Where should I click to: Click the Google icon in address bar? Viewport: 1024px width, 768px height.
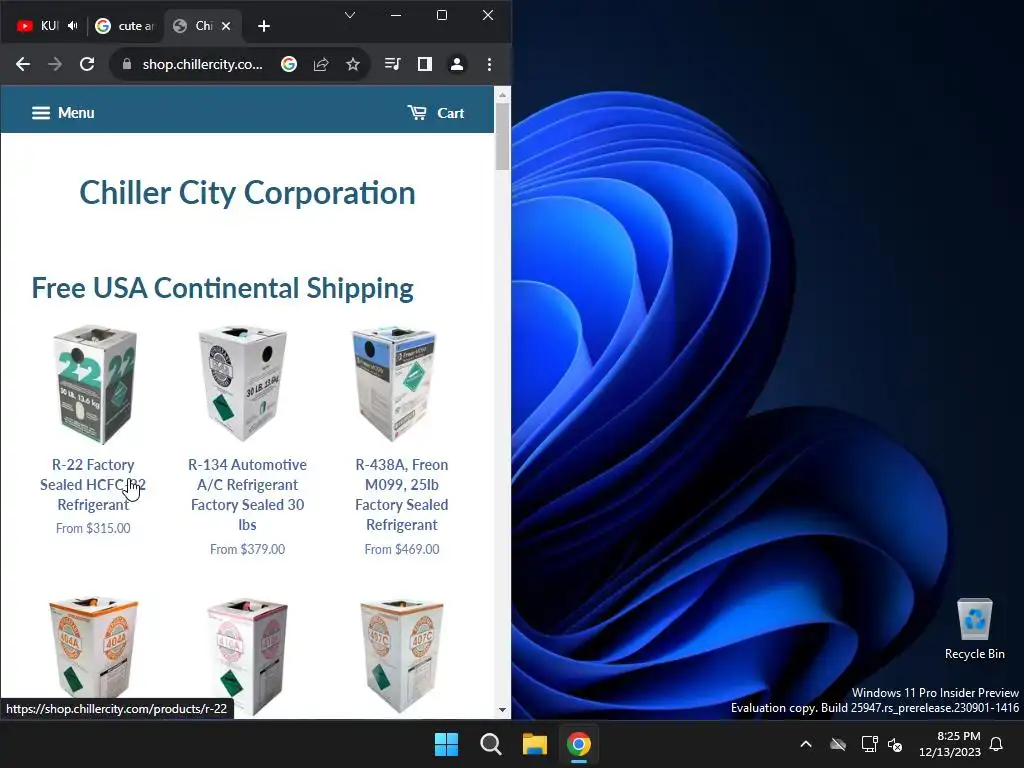[x=289, y=64]
